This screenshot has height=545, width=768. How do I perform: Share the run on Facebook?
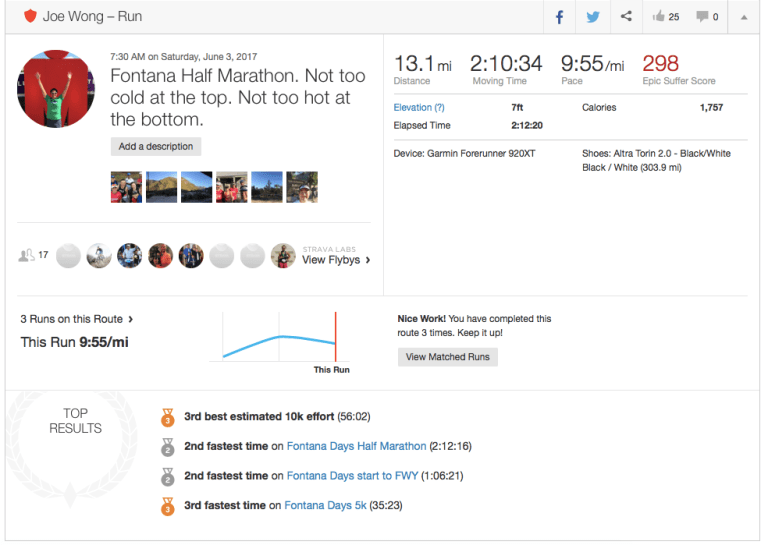[x=560, y=17]
